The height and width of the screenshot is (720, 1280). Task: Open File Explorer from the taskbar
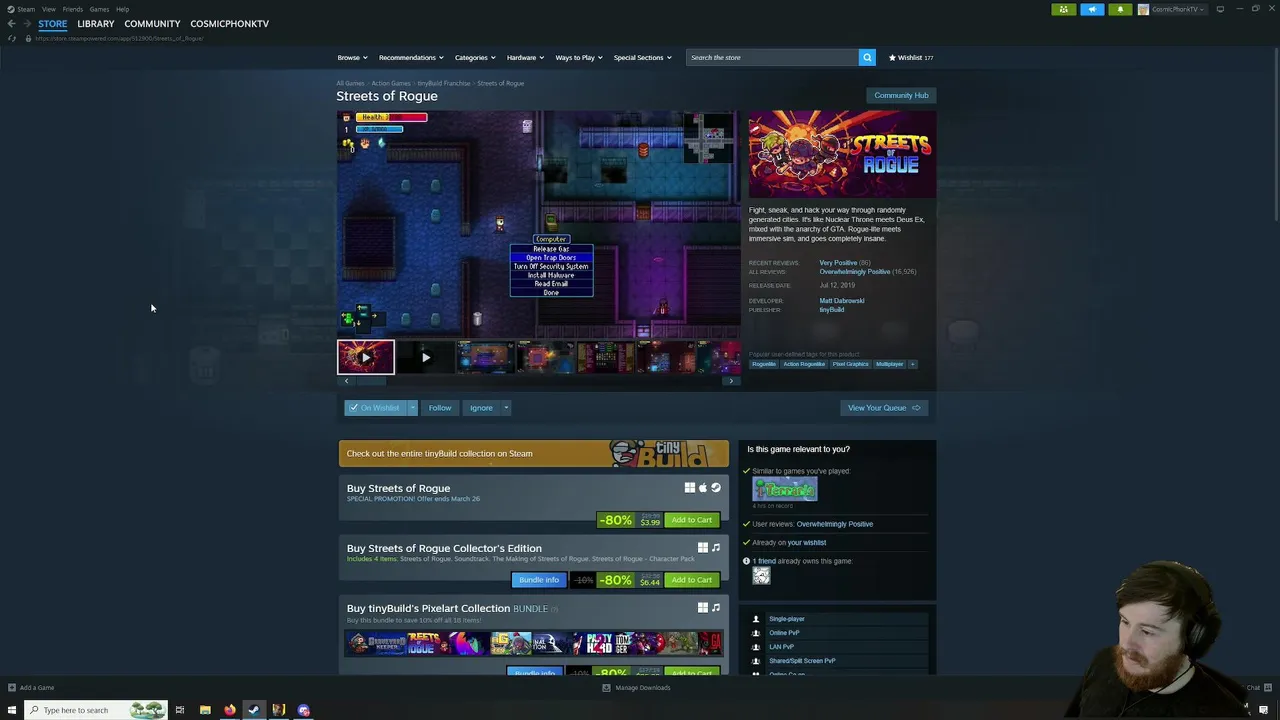point(205,710)
